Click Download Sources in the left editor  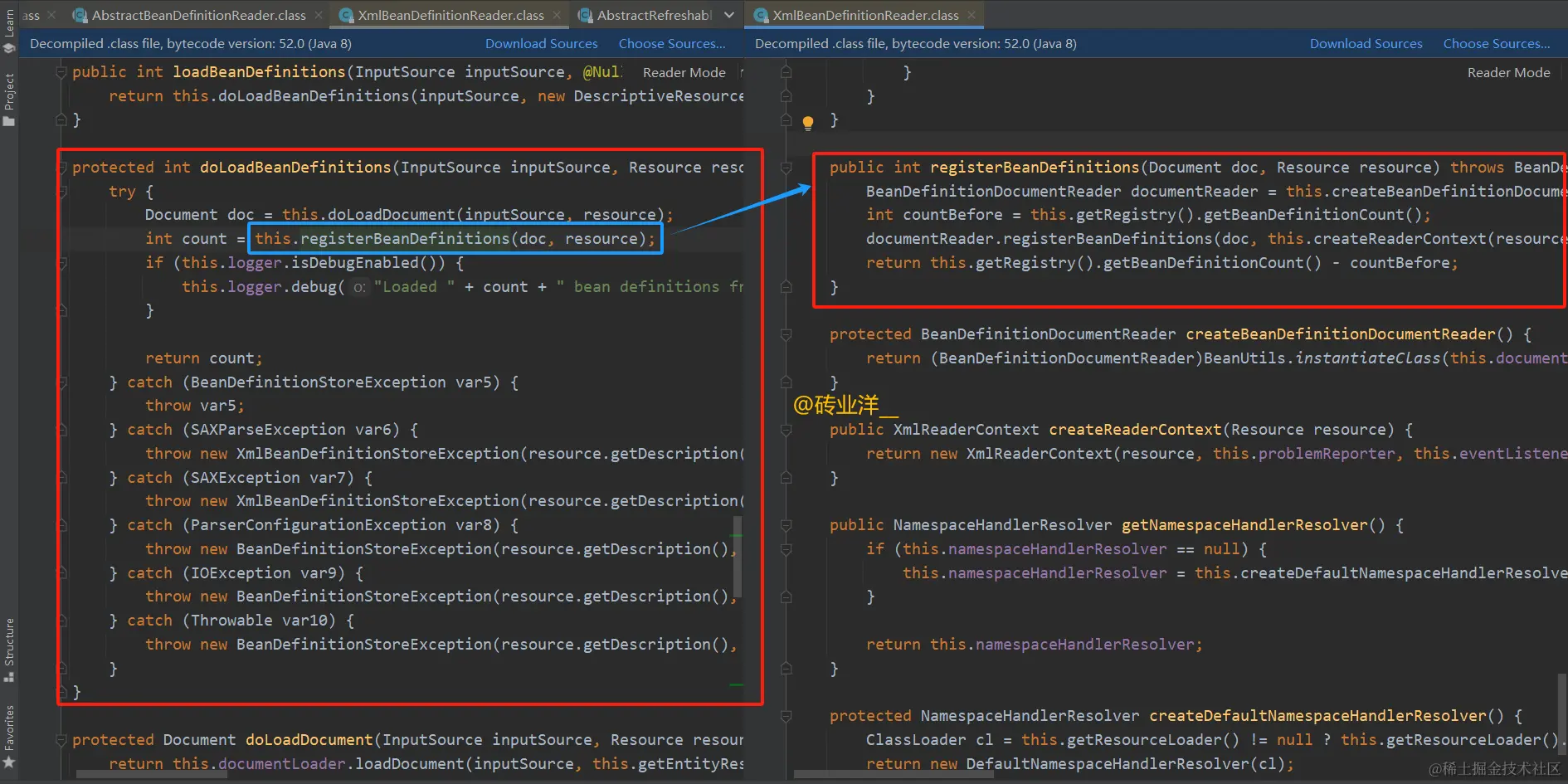click(541, 43)
